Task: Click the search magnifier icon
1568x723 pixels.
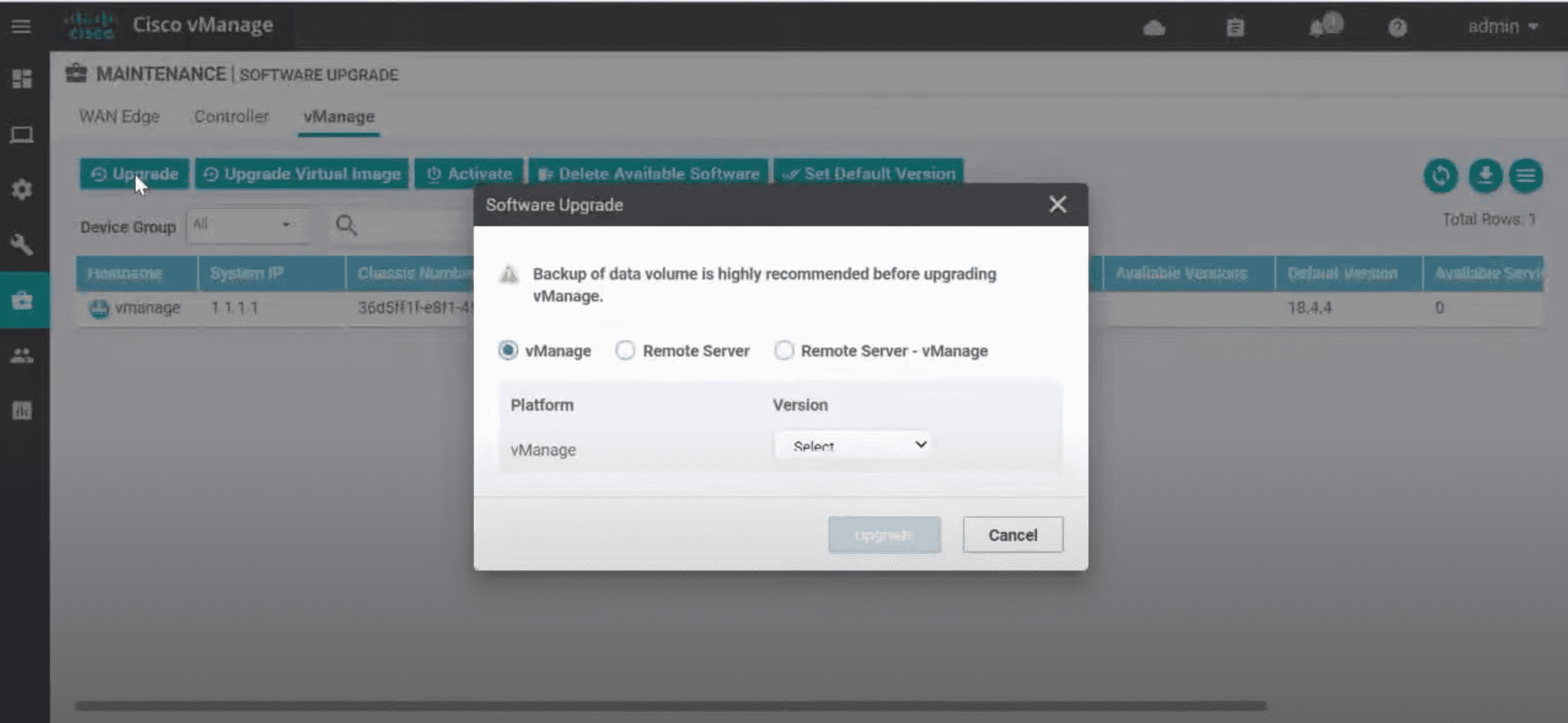Action: pyautogui.click(x=346, y=225)
